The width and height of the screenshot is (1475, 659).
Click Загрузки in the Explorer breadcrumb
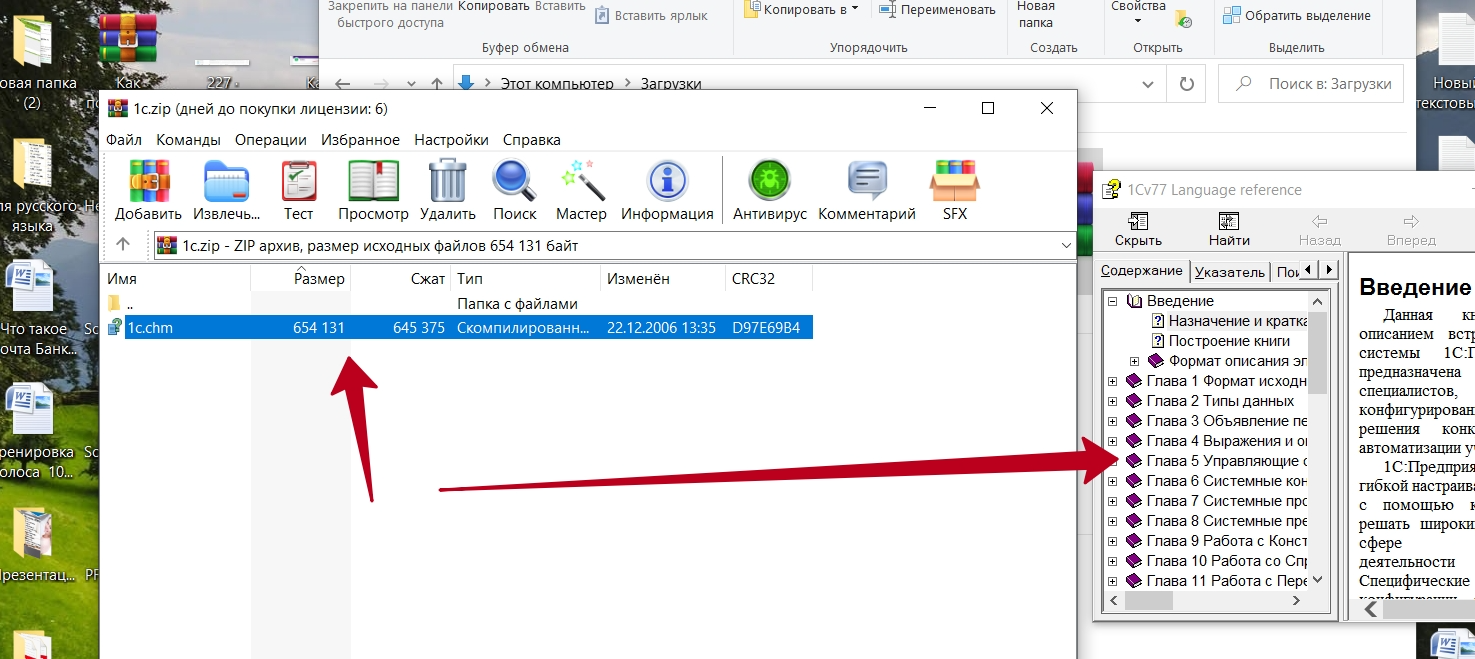pyautogui.click(x=671, y=85)
